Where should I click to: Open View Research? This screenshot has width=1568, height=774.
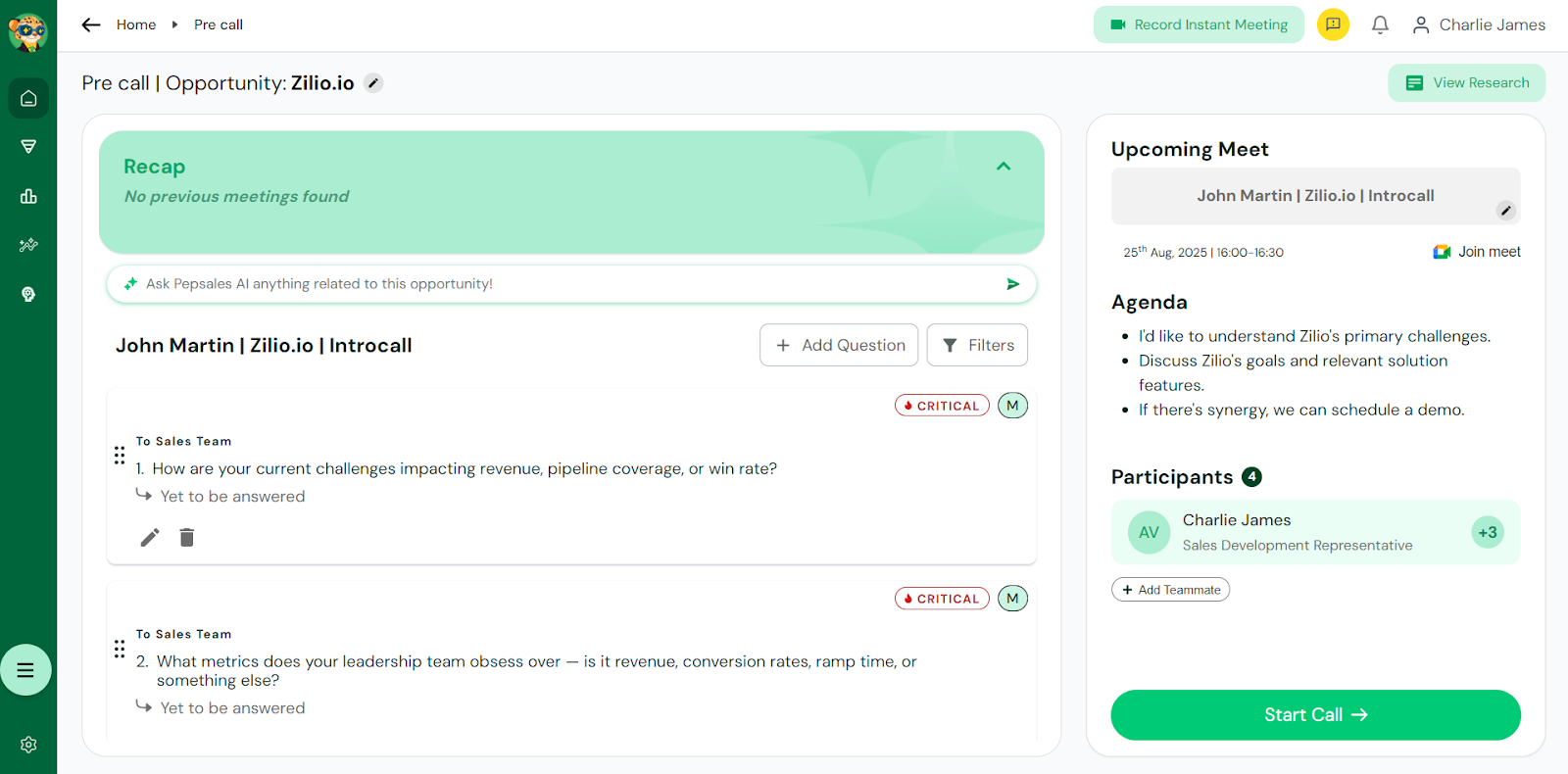(1467, 83)
